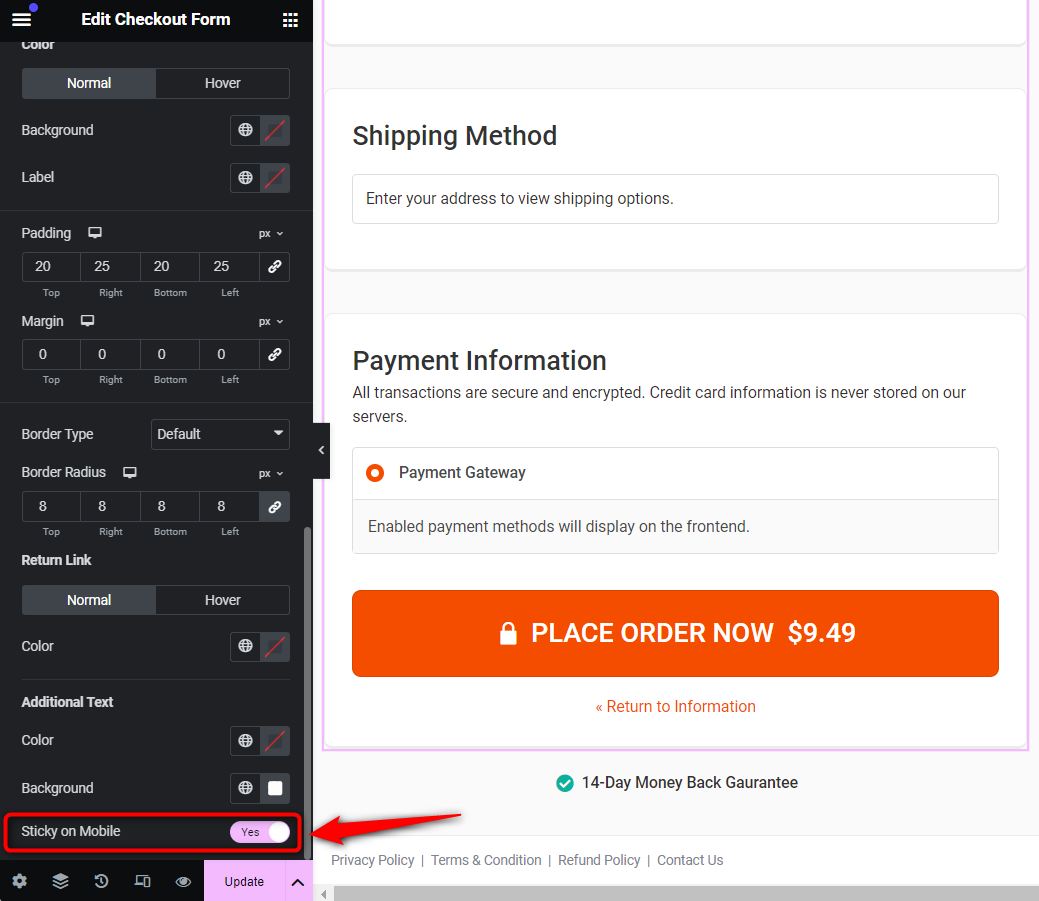Click the Update button
This screenshot has height=901, width=1039.
click(243, 881)
